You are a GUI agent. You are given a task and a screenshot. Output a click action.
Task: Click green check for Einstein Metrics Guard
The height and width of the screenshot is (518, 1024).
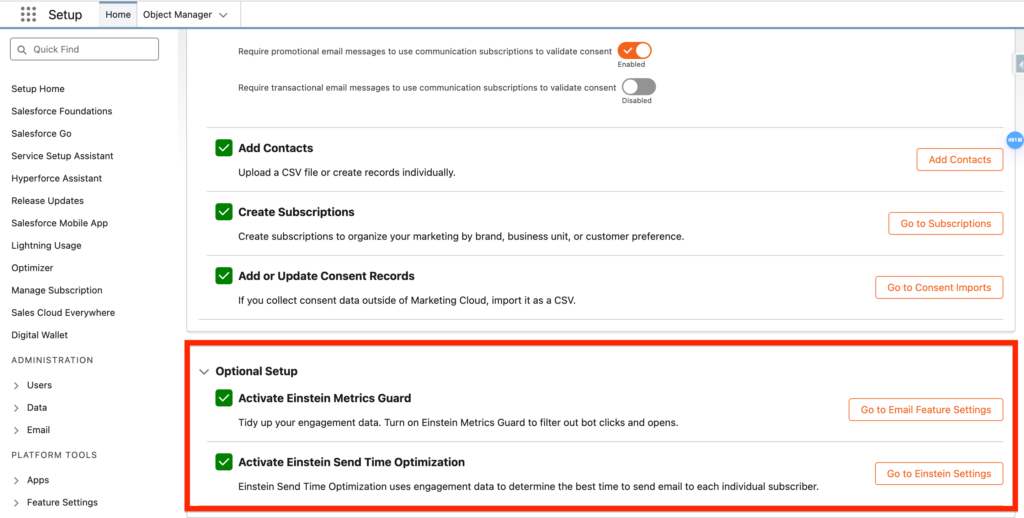(224, 398)
